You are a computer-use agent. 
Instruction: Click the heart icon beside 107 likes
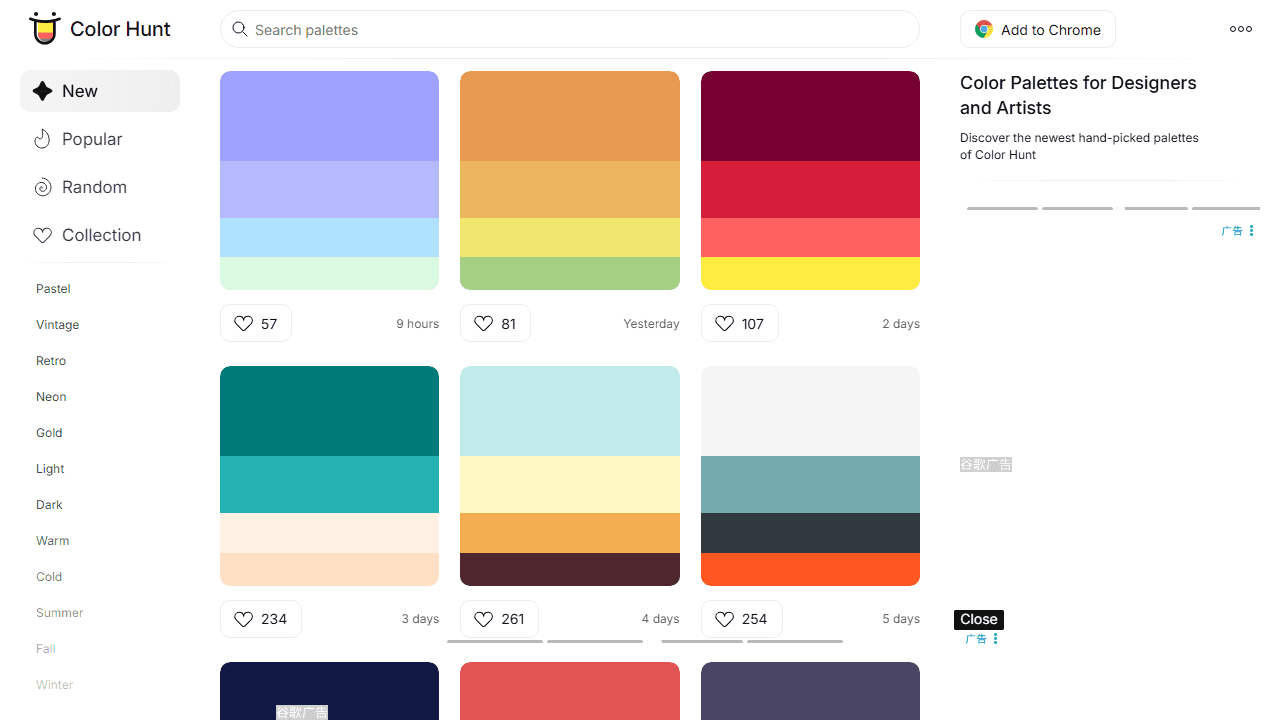pyautogui.click(x=725, y=323)
